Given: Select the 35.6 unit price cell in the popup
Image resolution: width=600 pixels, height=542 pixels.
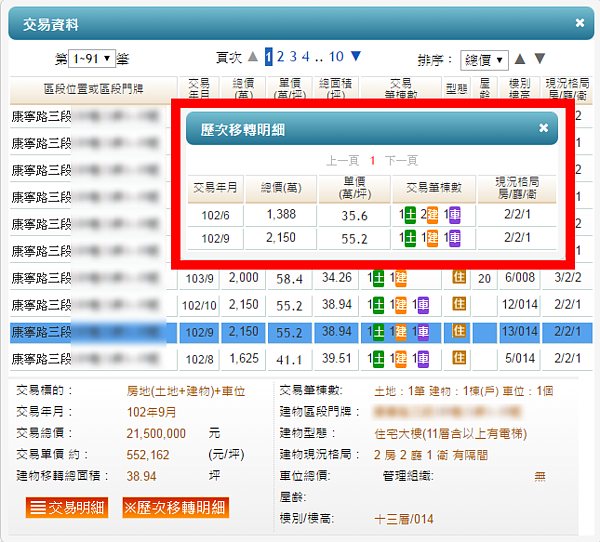Looking at the screenshot, I should 355,215.
